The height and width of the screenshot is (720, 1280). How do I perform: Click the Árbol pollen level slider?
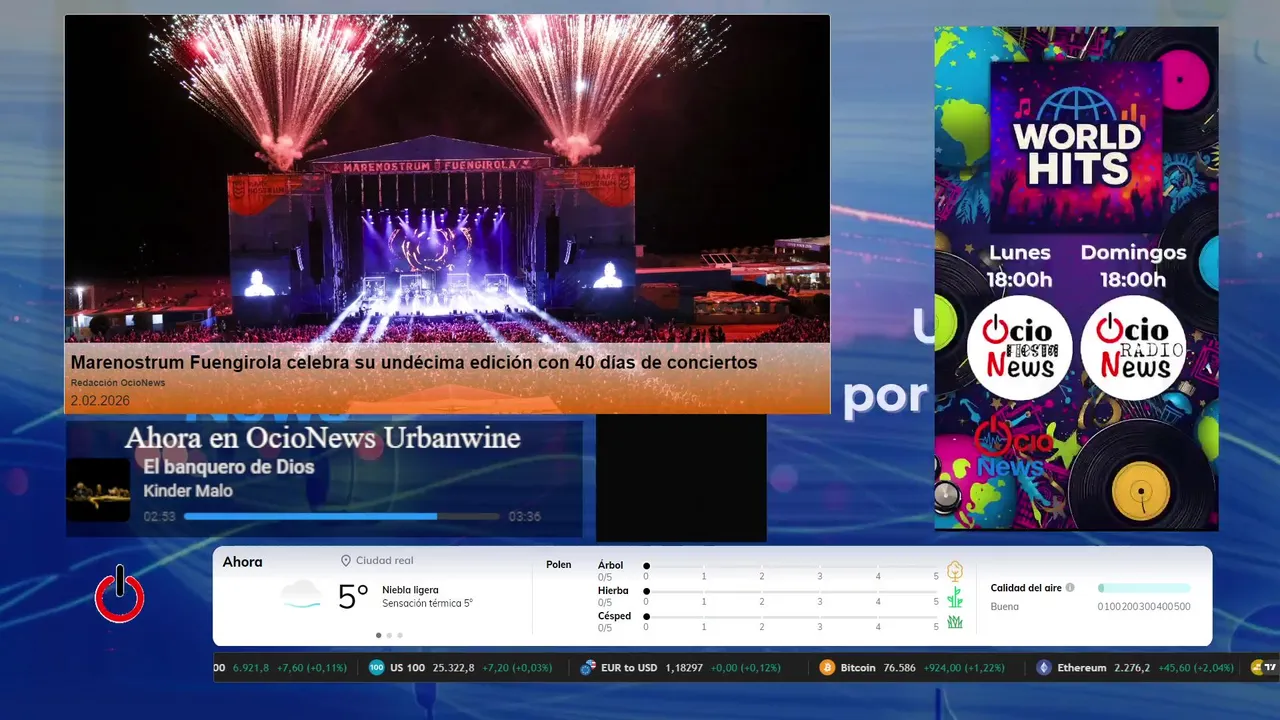pos(792,566)
